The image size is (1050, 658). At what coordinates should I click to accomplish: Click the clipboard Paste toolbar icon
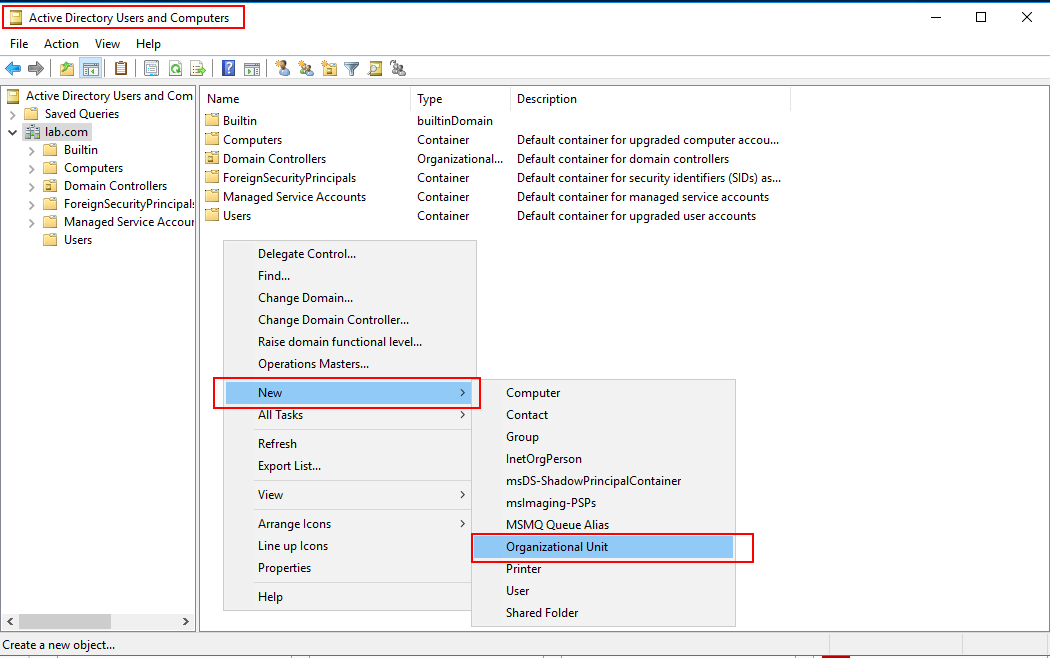121,68
